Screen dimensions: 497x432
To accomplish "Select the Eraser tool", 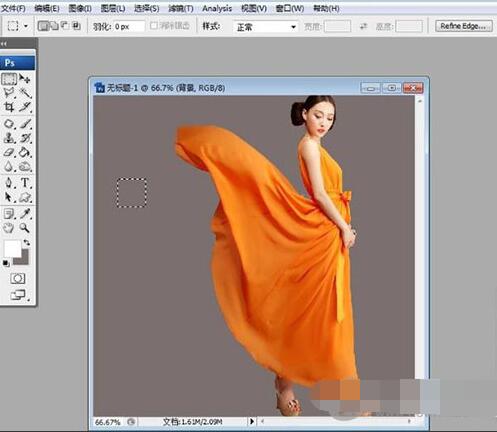I will pos(9,152).
